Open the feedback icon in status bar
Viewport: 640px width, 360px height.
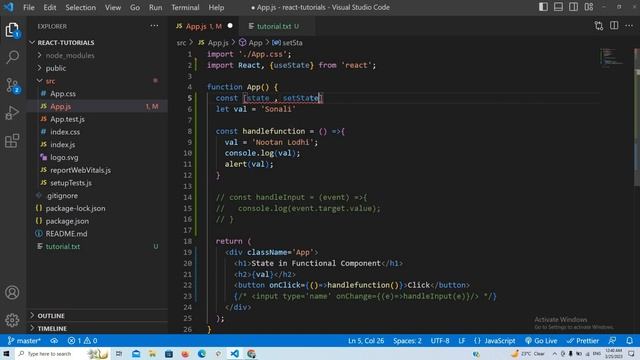point(612,341)
